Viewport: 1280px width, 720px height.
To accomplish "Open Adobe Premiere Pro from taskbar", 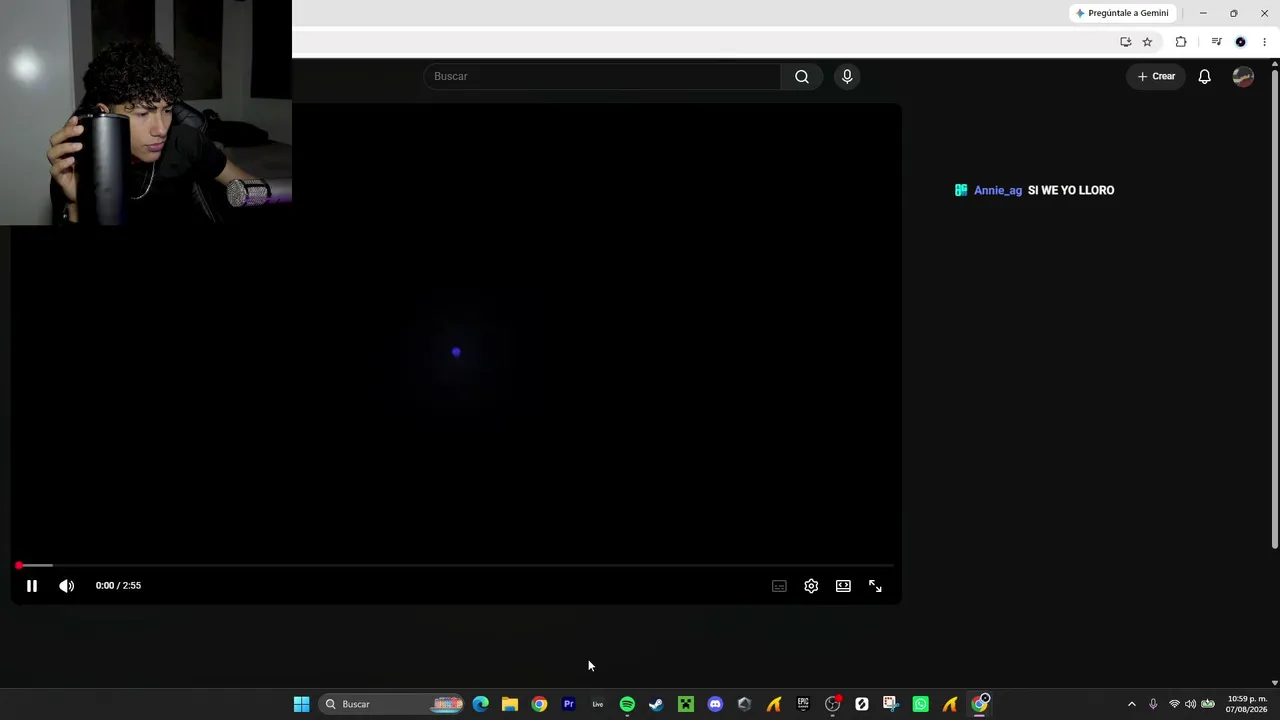I will point(568,704).
